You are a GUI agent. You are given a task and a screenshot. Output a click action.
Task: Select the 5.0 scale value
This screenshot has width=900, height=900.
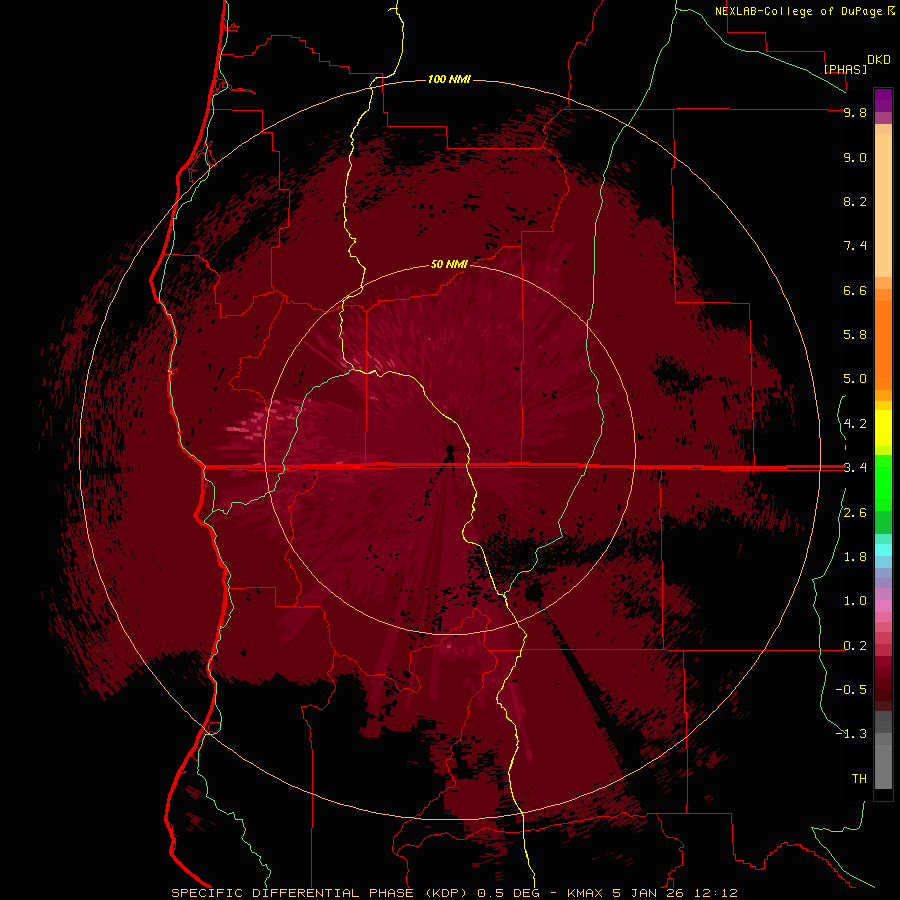[855, 379]
